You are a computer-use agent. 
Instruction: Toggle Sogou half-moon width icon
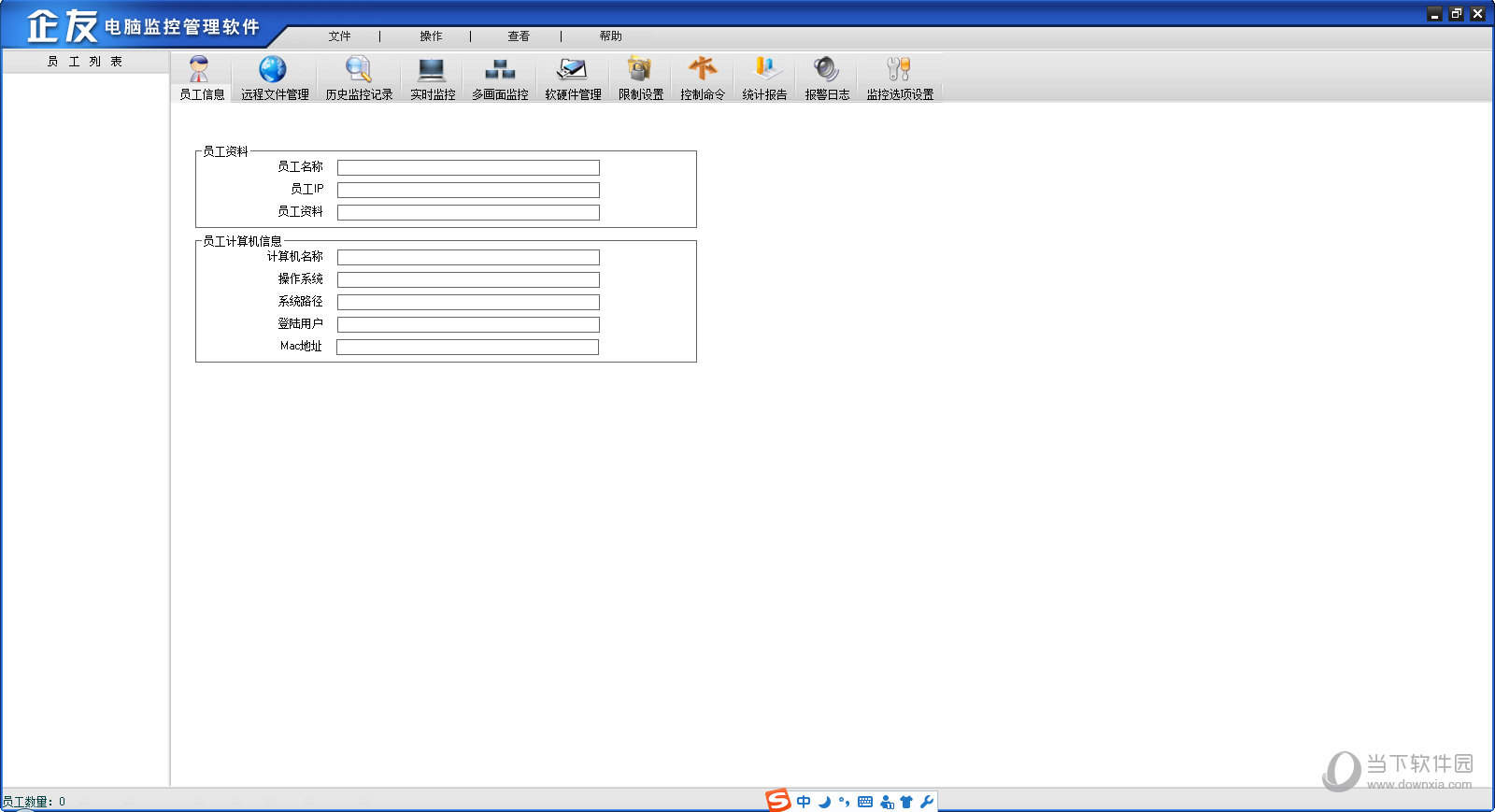824,802
